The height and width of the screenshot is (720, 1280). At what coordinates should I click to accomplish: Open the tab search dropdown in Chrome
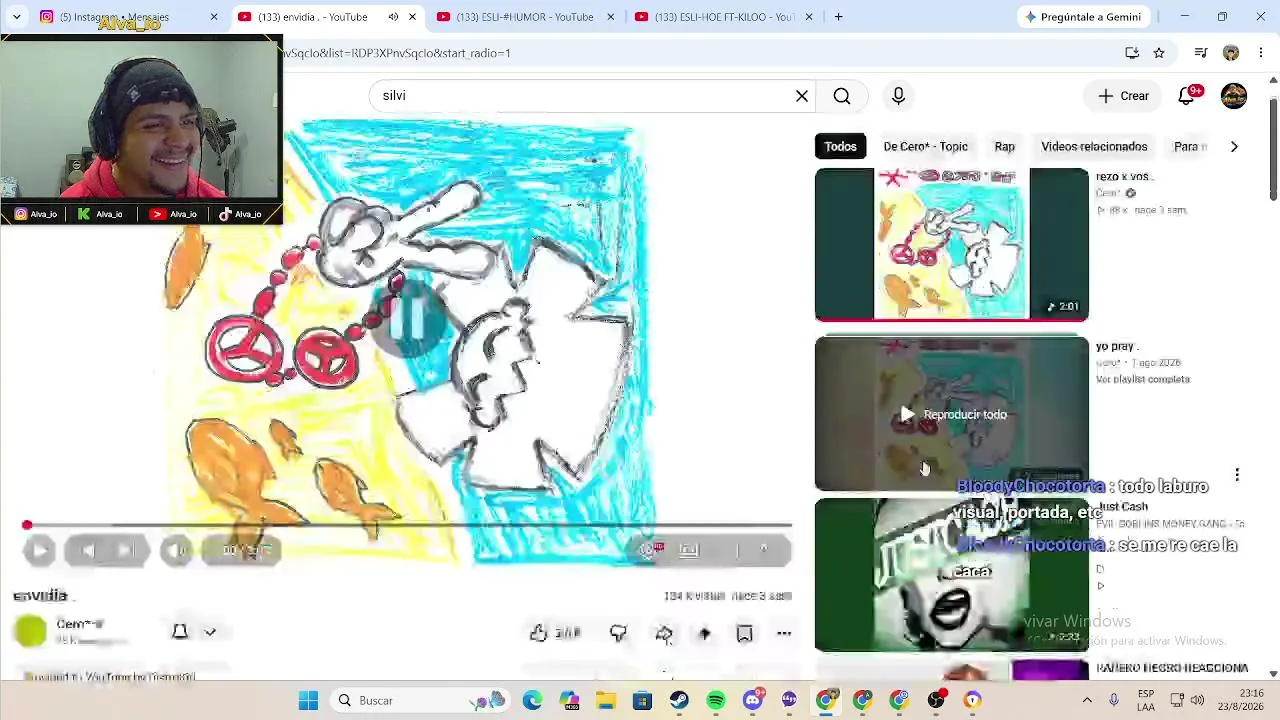click(x=17, y=17)
